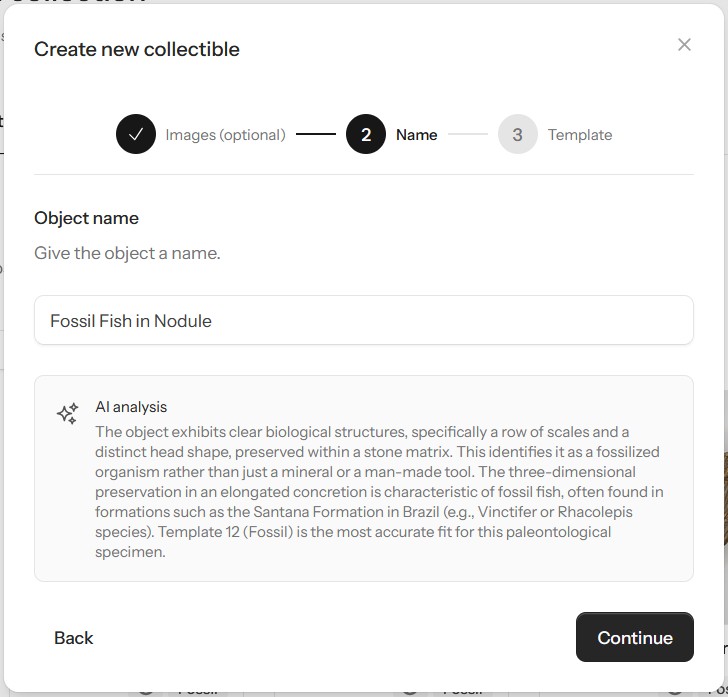The image size is (728, 697).
Task: Select the Name step label
Action: click(x=416, y=135)
